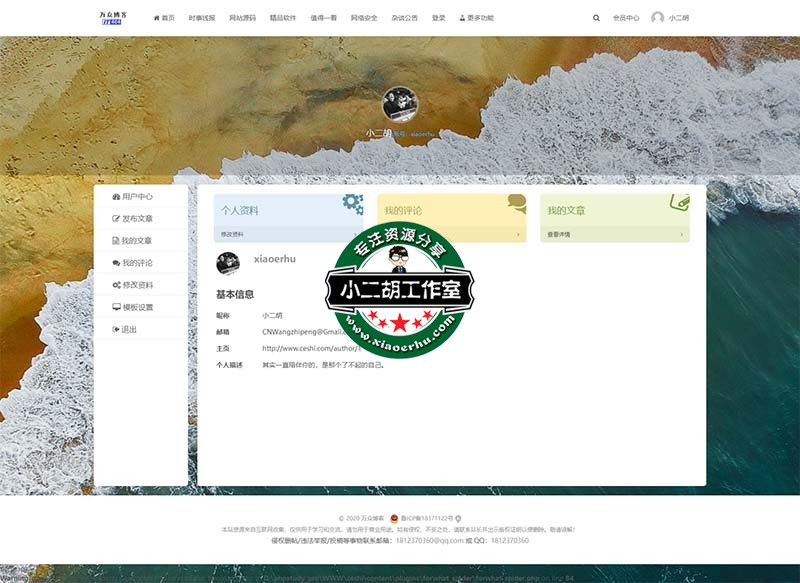Click the 我的评论 comment bubble icon

click(114, 262)
